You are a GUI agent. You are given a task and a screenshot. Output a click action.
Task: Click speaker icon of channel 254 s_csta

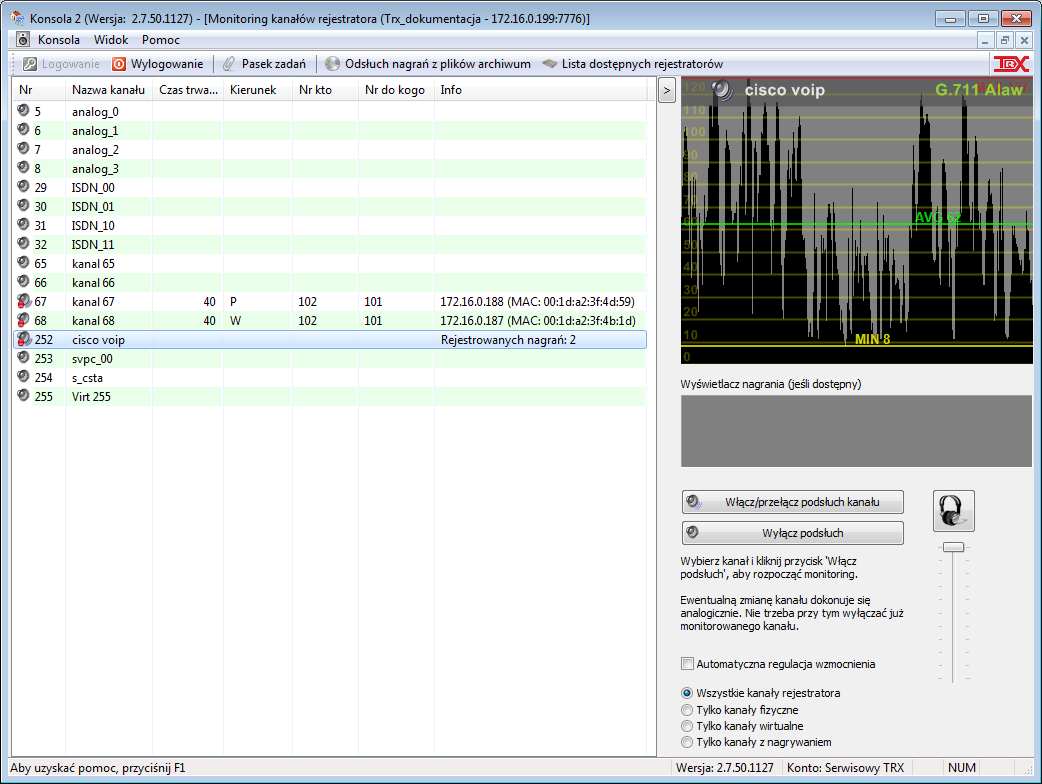click(x=23, y=377)
